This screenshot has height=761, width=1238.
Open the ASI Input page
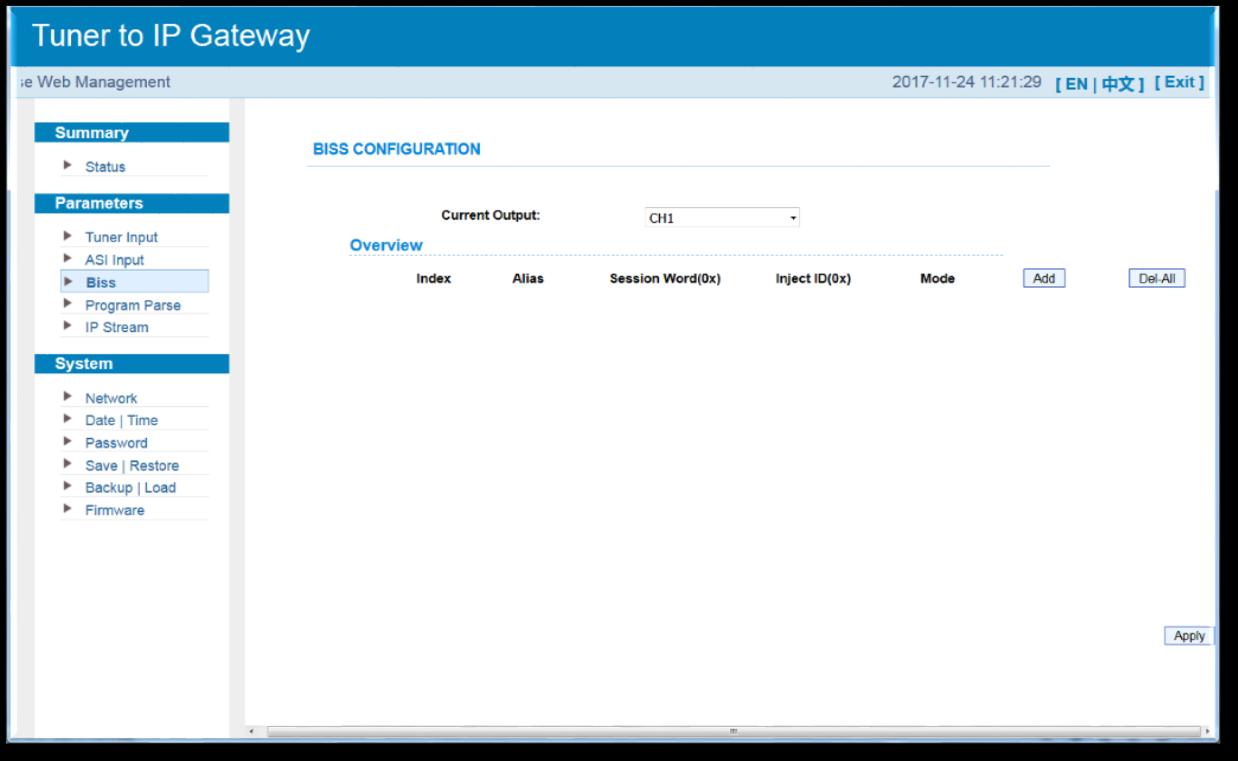click(x=114, y=260)
